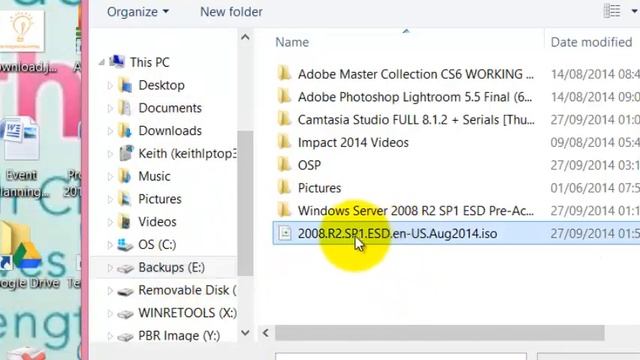Select Windows Server 2008 R2 SP1 ESD name

click(x=416, y=211)
